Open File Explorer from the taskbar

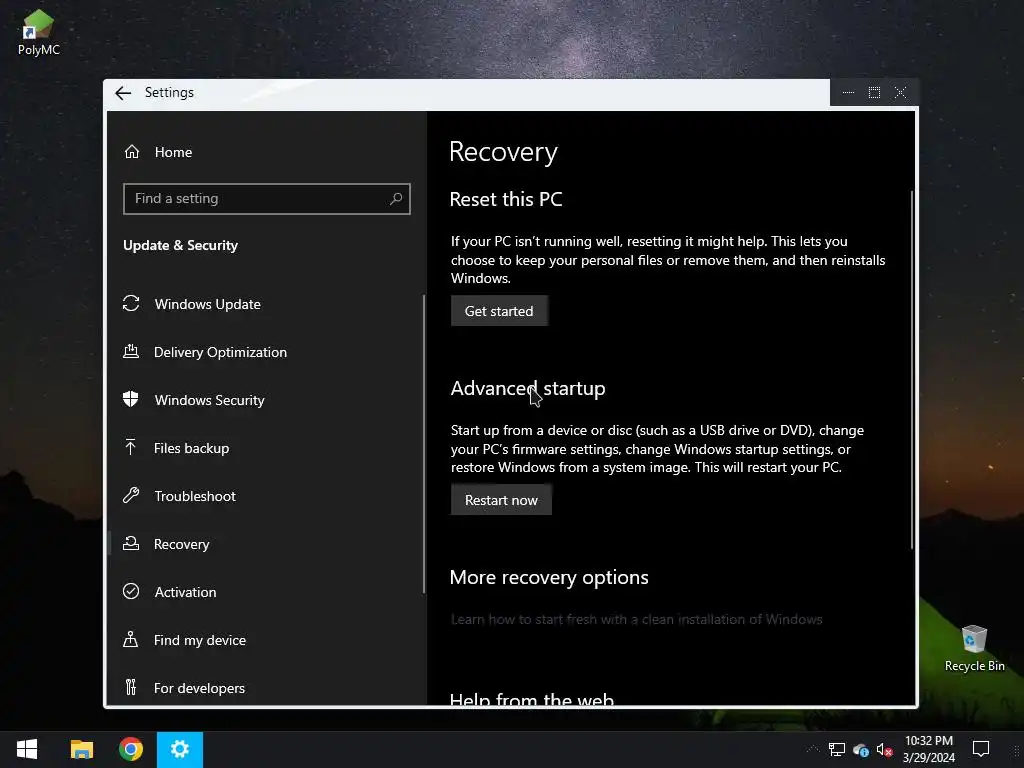point(82,749)
